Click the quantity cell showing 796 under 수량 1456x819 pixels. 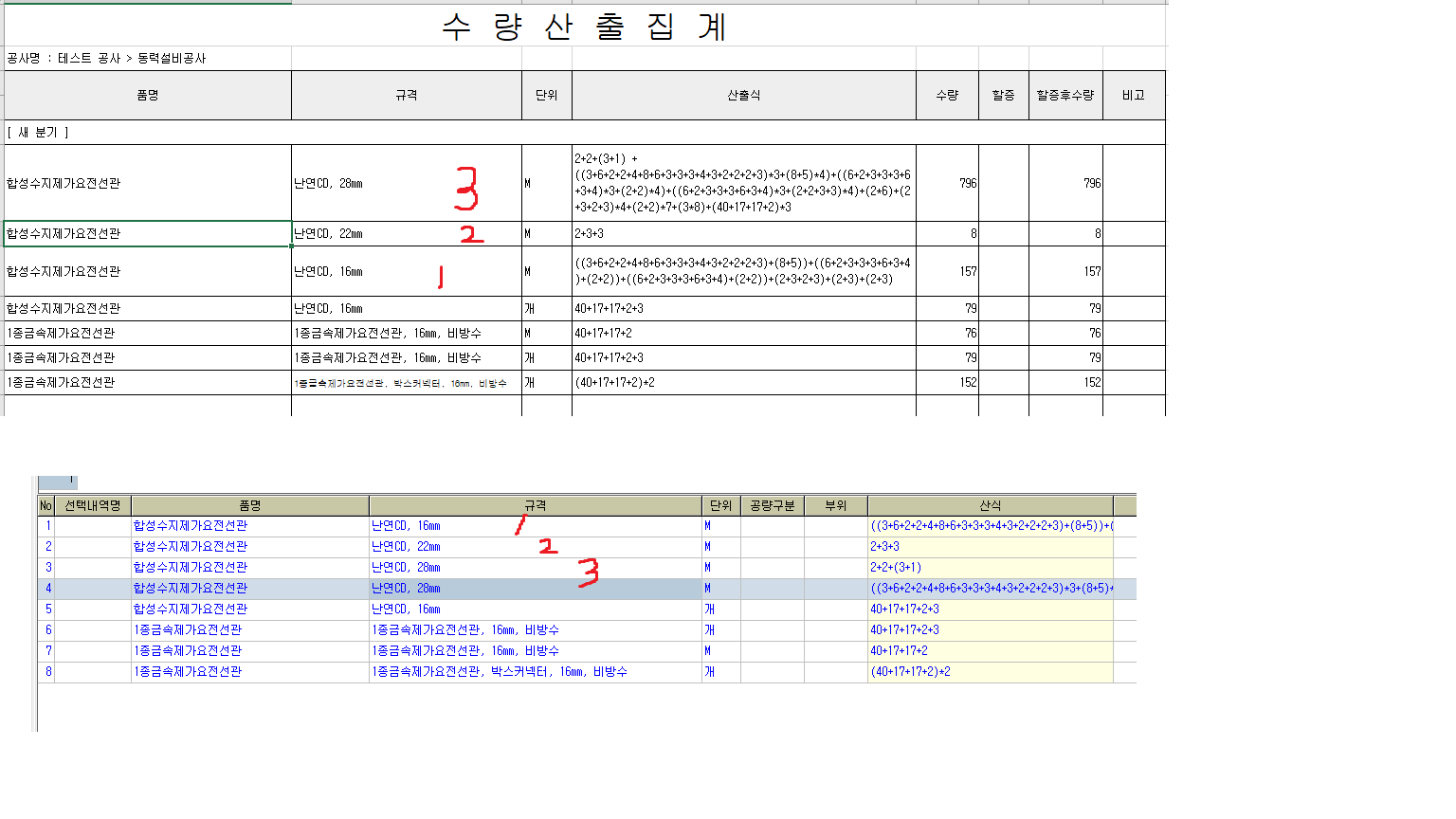948,183
